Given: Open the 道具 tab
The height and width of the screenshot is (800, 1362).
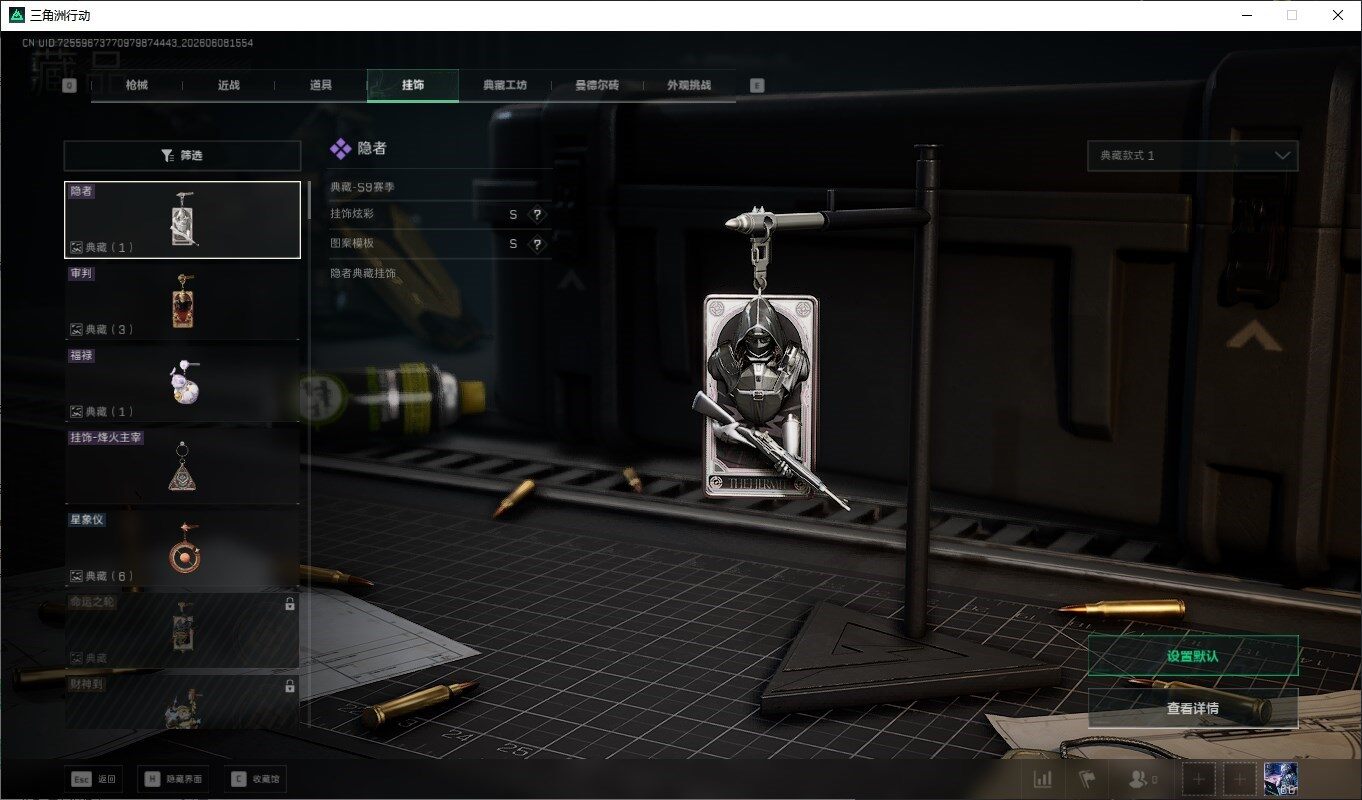Looking at the screenshot, I should click(320, 85).
